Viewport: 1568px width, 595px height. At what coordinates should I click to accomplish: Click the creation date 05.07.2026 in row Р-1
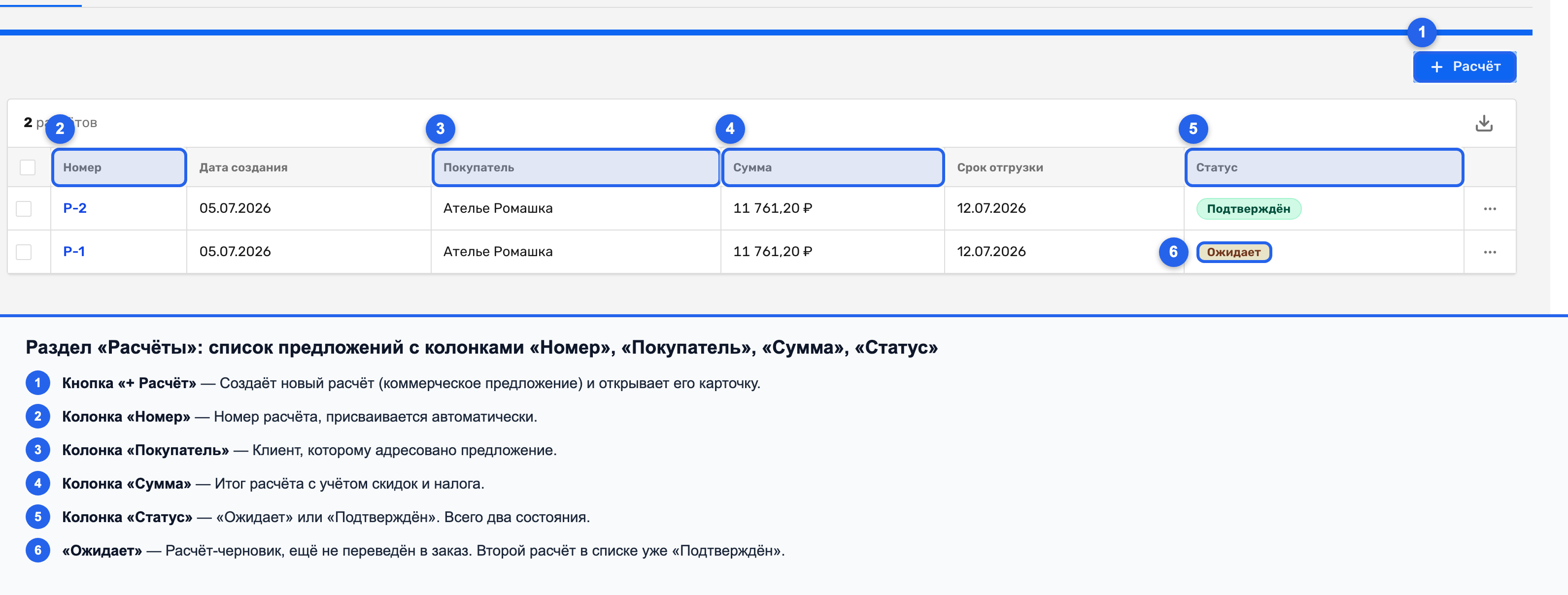pos(235,251)
